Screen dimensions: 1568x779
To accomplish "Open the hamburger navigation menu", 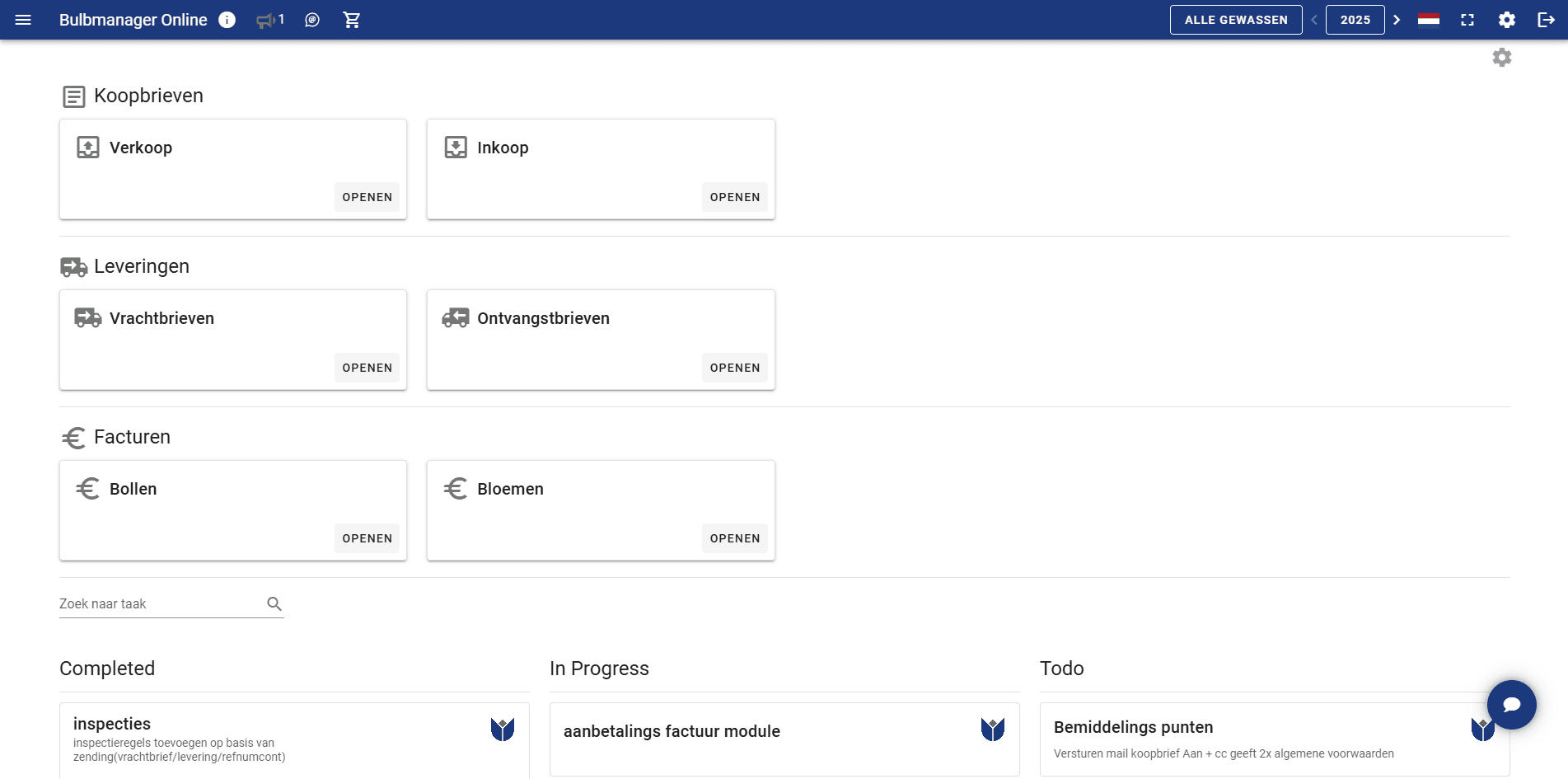I will click(23, 20).
